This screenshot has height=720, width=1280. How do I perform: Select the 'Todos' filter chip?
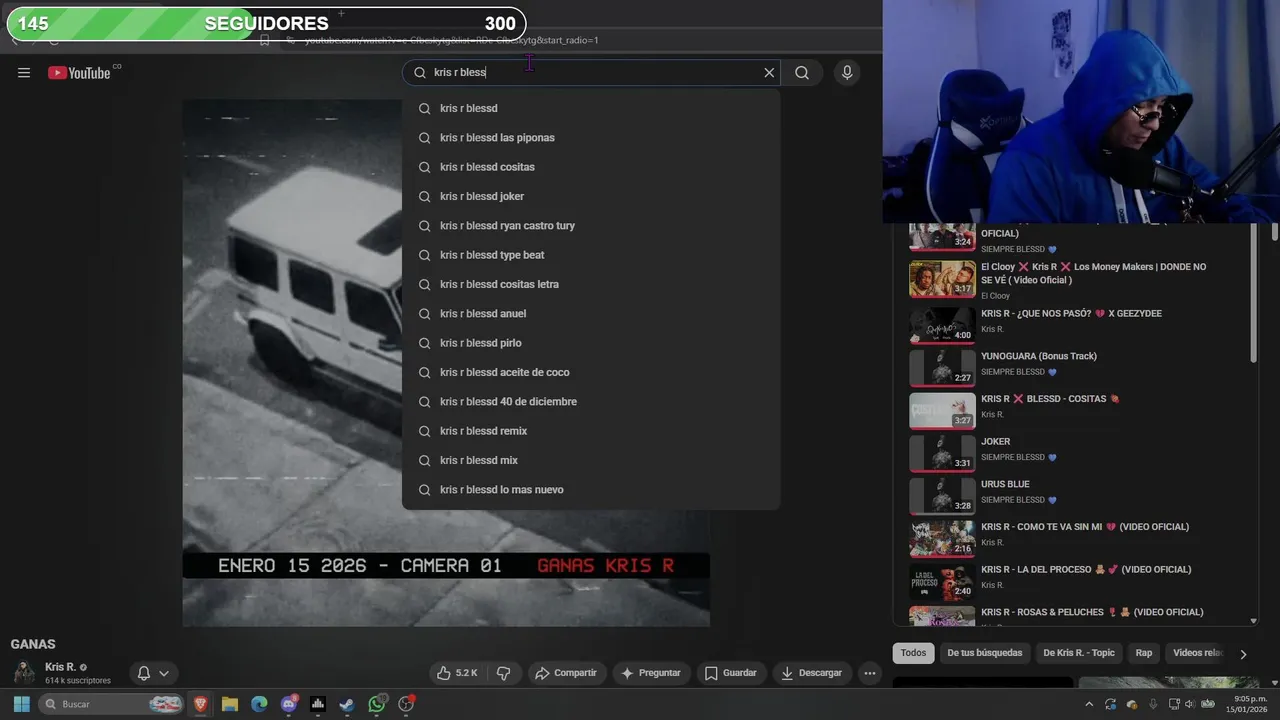[913, 653]
